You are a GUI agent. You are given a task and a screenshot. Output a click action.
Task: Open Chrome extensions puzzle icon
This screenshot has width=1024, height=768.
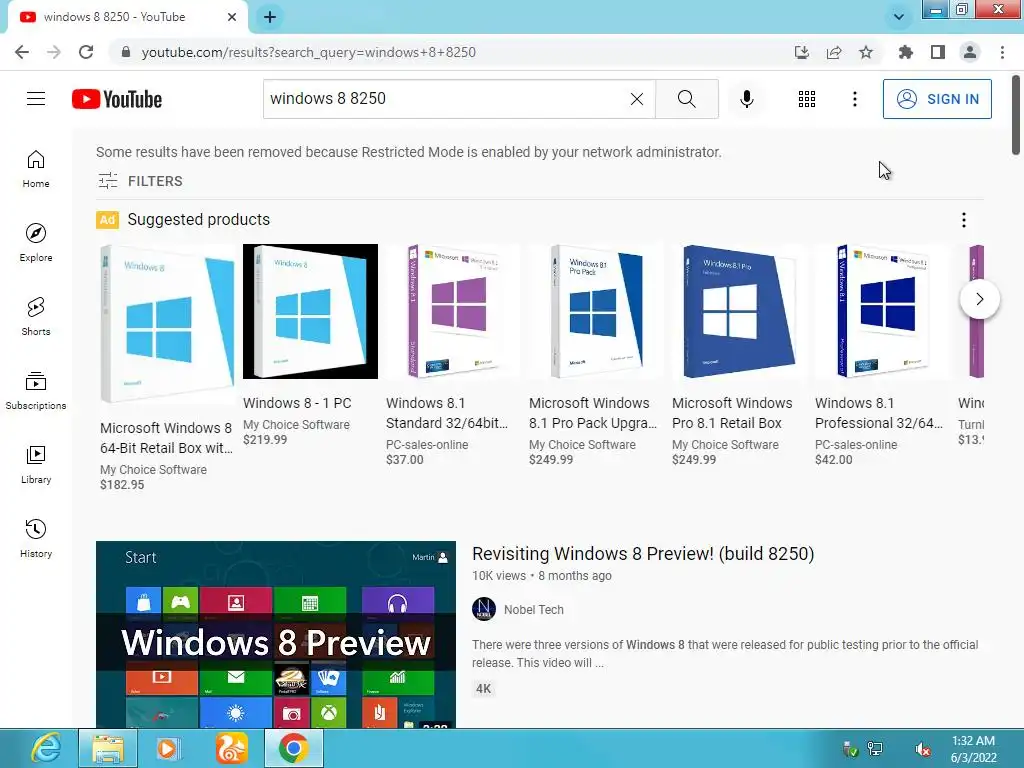[x=905, y=52]
